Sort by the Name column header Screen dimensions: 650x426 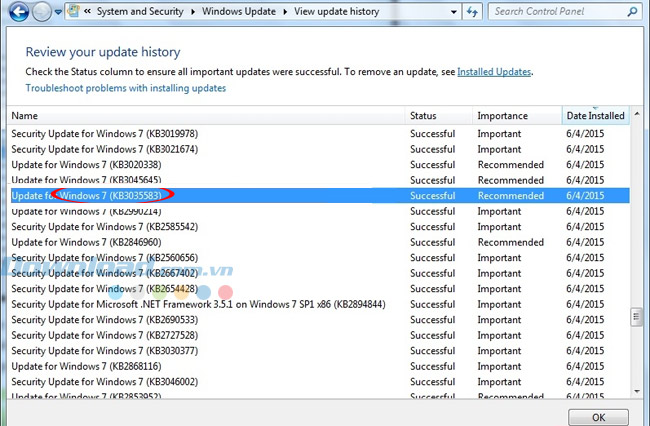[206, 116]
